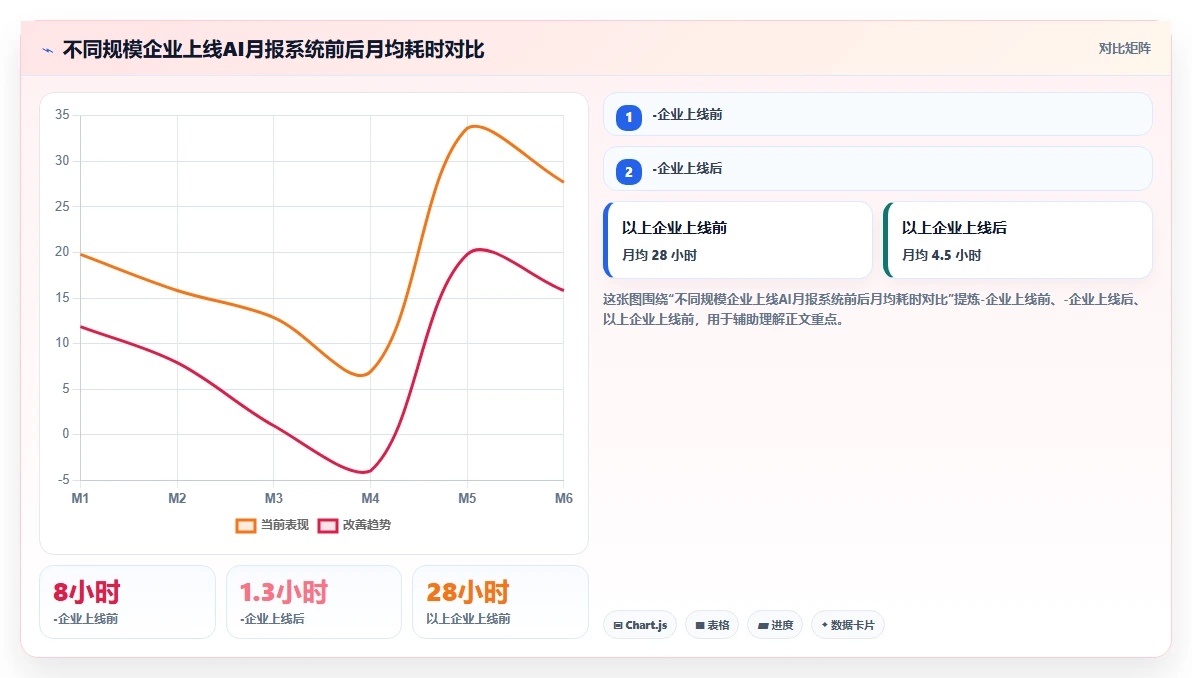Click the 当前表现 legend label
Image resolution: width=1192 pixels, height=678 pixels.
(284, 524)
